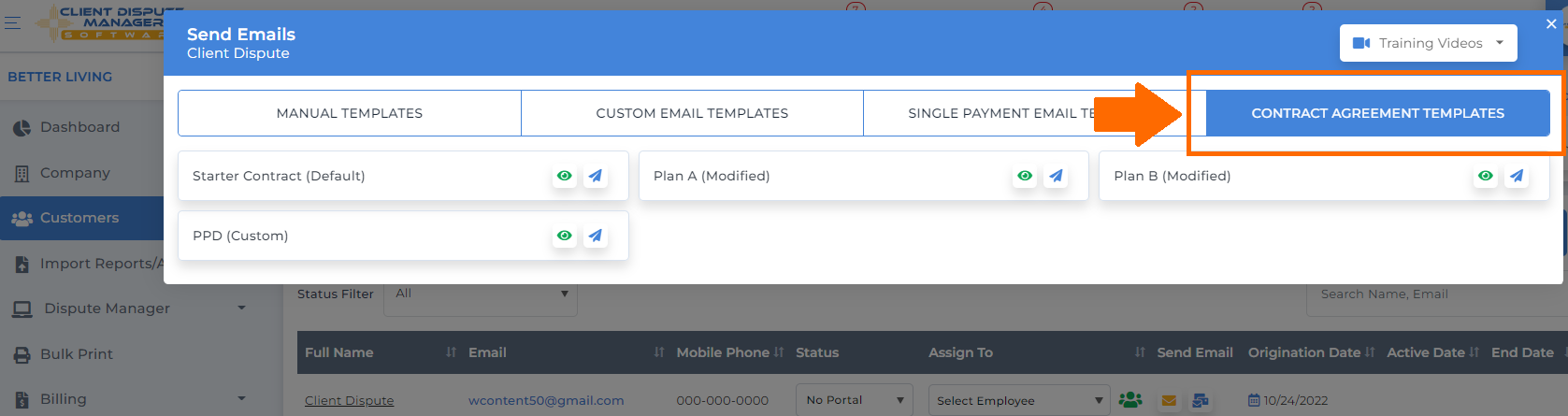
Task: Click the green assign users icon
Action: coord(1130,400)
